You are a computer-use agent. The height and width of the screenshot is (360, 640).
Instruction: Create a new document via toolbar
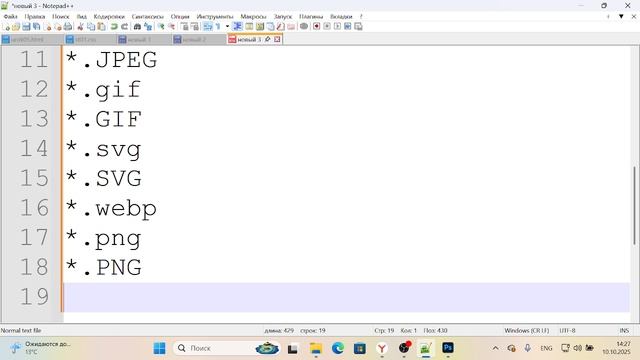(6, 27)
